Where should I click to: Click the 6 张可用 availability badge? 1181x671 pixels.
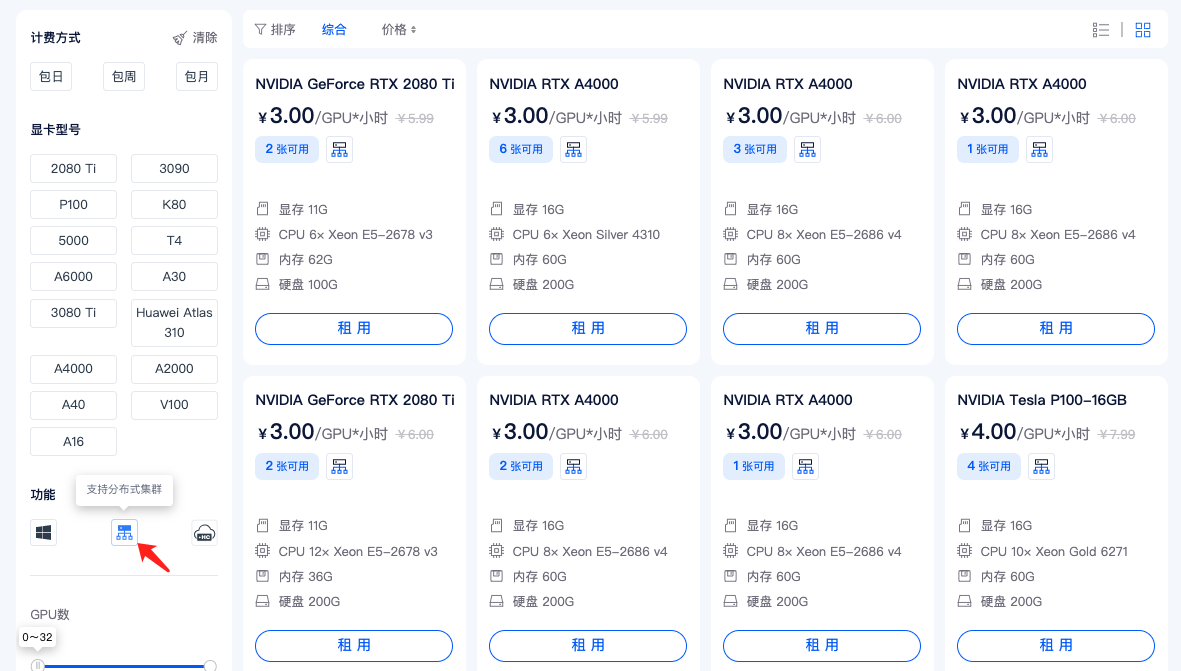(521, 150)
